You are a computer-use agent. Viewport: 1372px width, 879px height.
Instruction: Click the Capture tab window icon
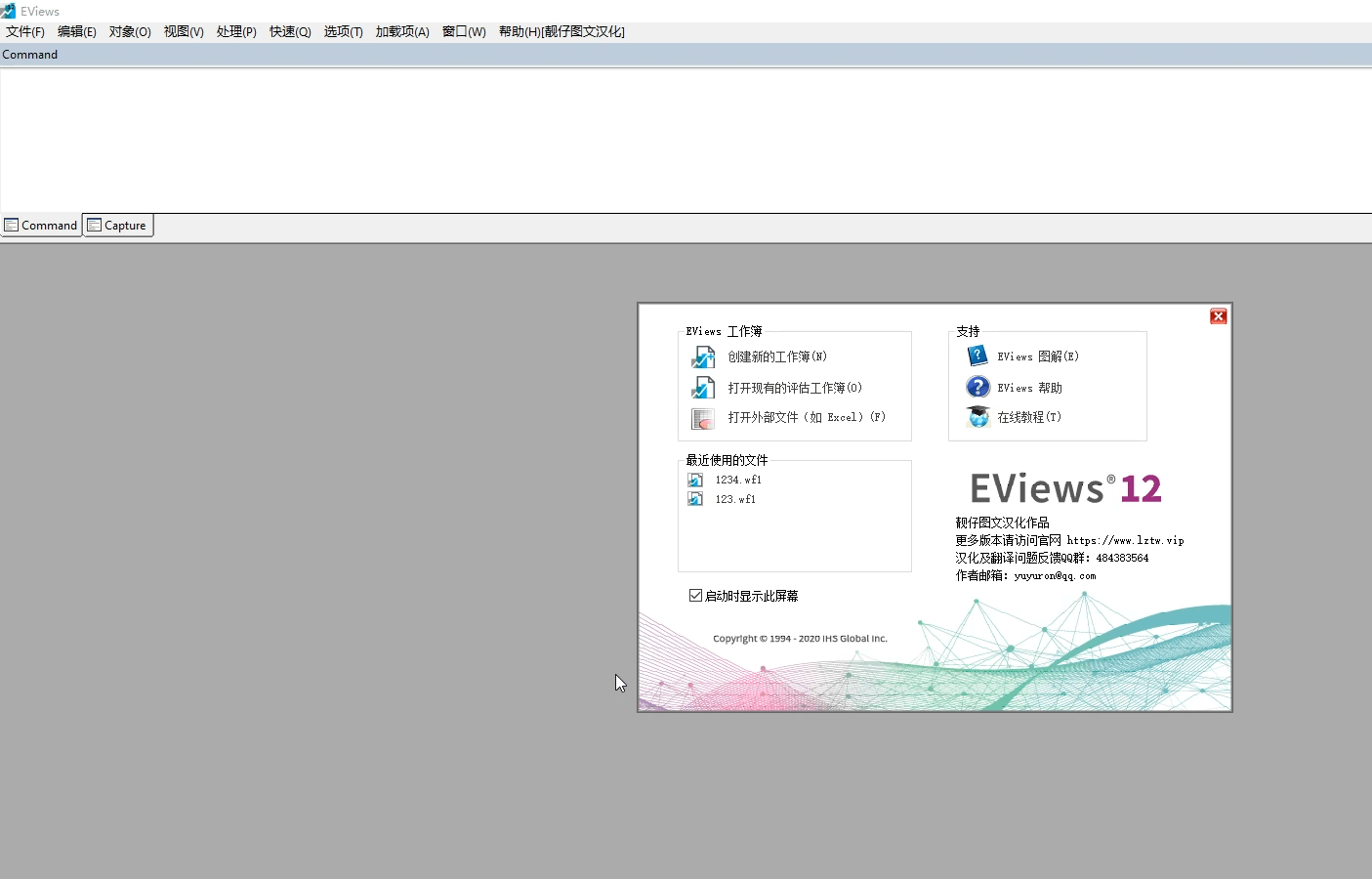95,226
